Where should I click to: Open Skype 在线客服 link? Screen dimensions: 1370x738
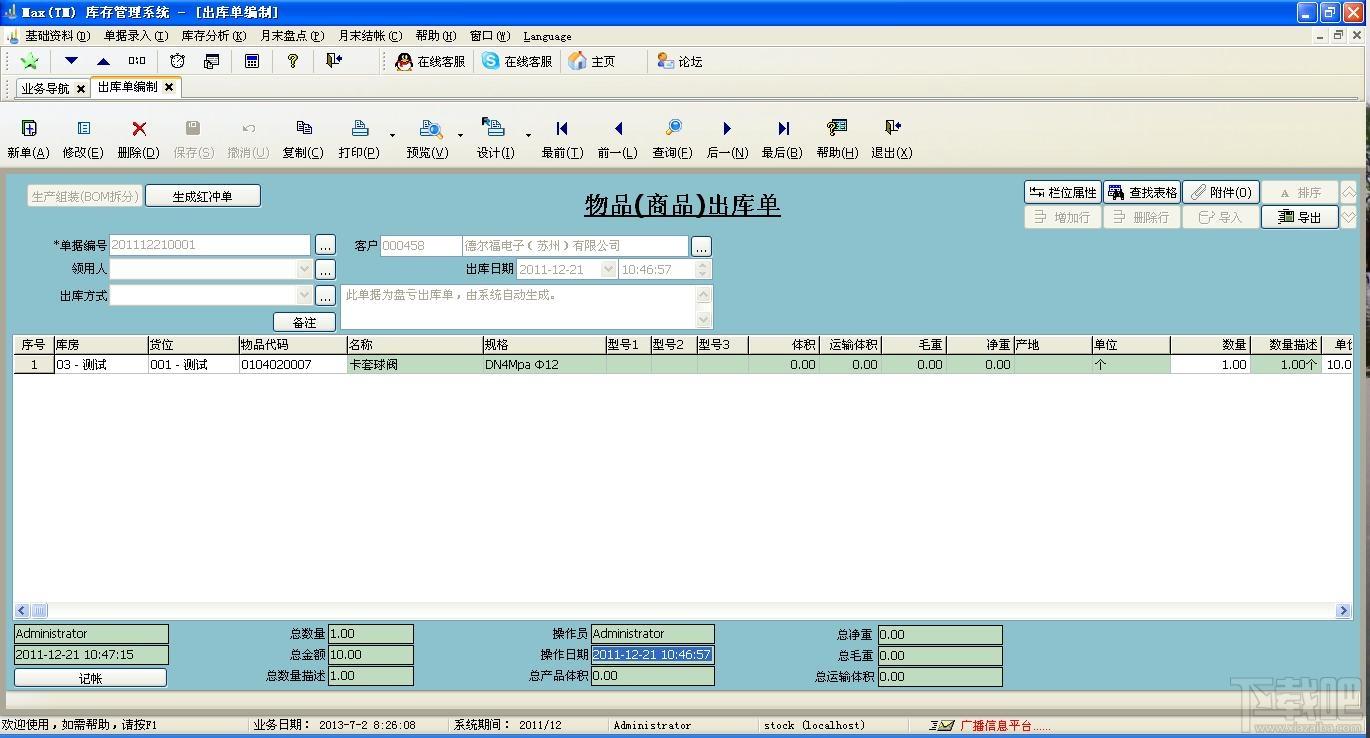(x=517, y=61)
